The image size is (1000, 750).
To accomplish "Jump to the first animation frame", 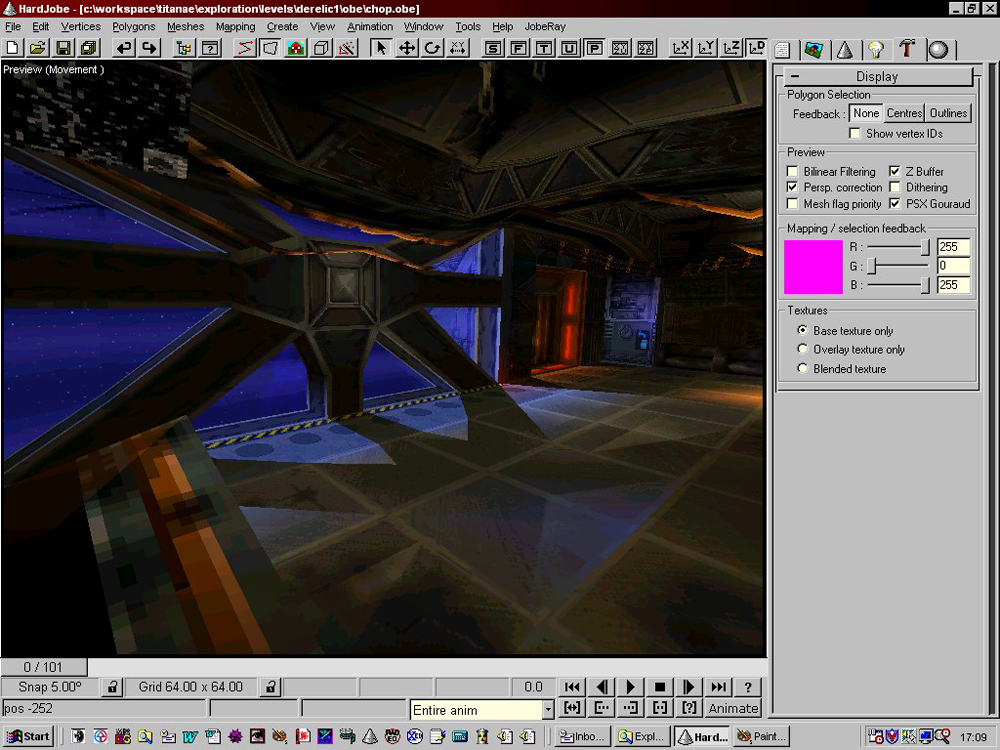I will [x=572, y=687].
